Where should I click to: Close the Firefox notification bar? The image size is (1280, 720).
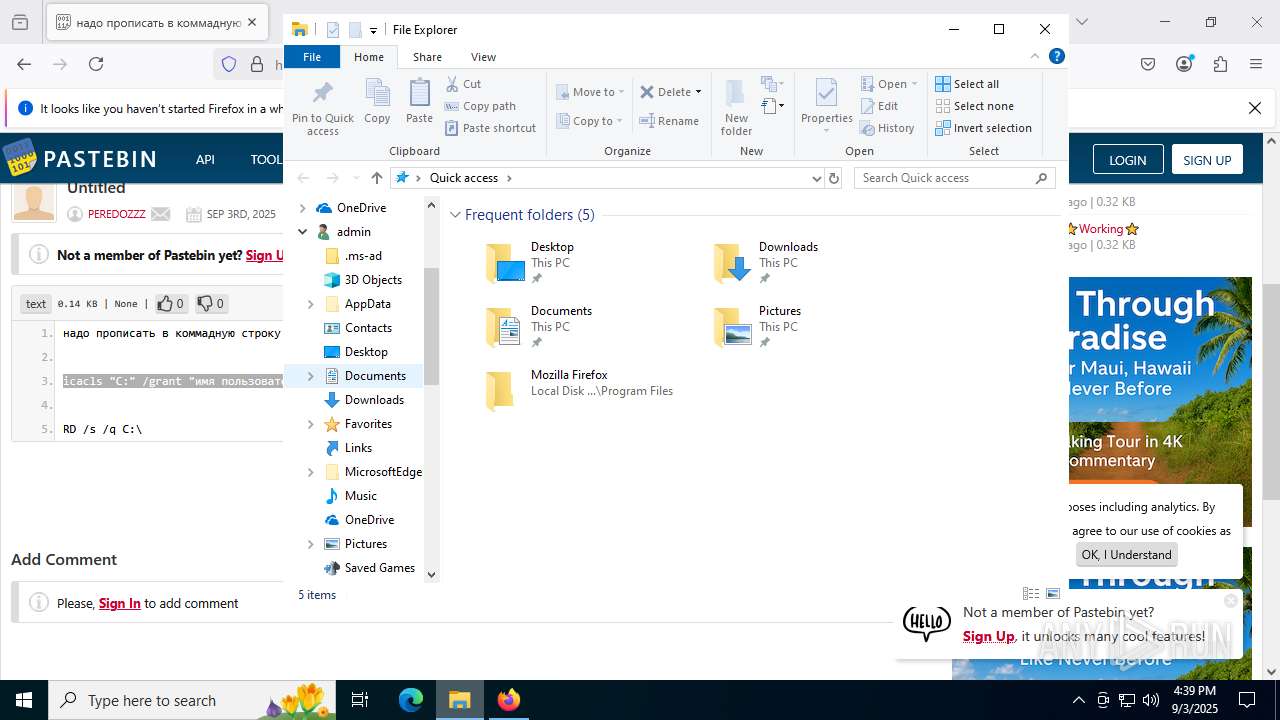tap(1255, 108)
